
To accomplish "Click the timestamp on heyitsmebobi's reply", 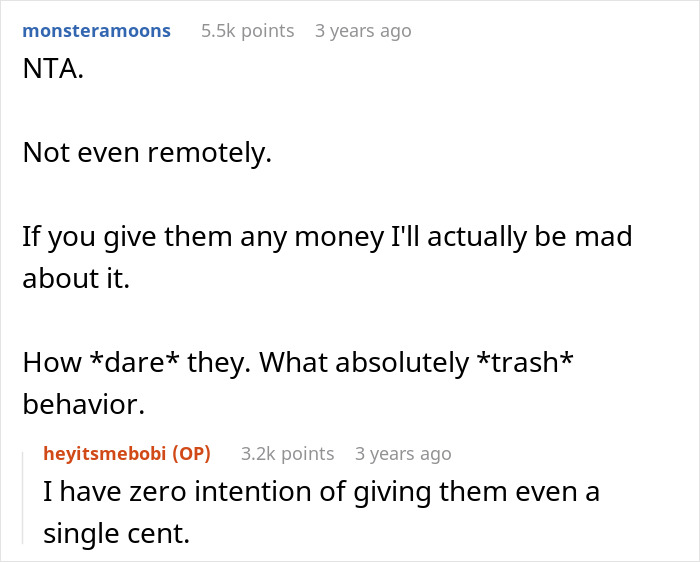I will [403, 454].
